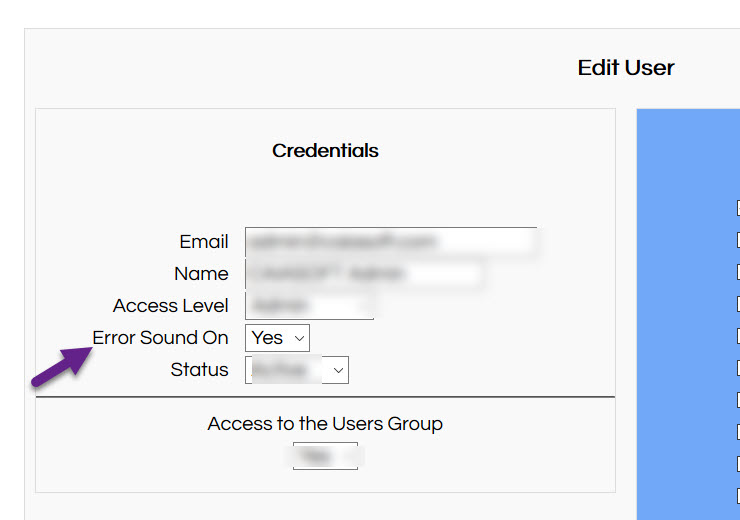The width and height of the screenshot is (740, 520).
Task: Click the Email input field
Action: coord(390,242)
